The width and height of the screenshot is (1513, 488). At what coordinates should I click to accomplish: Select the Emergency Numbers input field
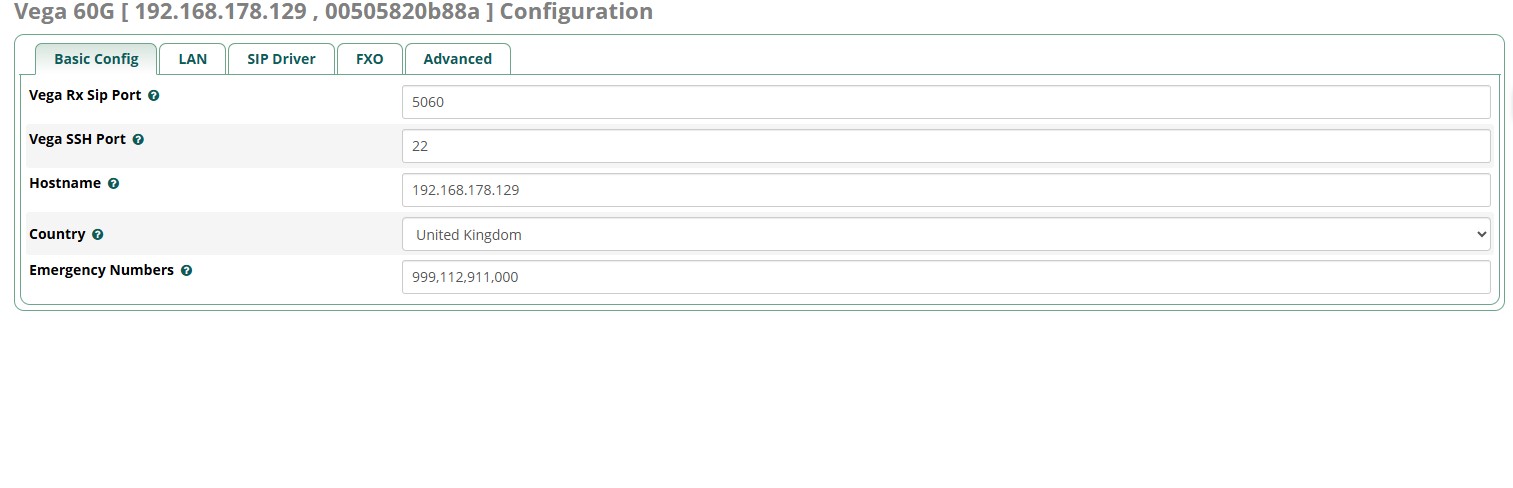coord(946,277)
